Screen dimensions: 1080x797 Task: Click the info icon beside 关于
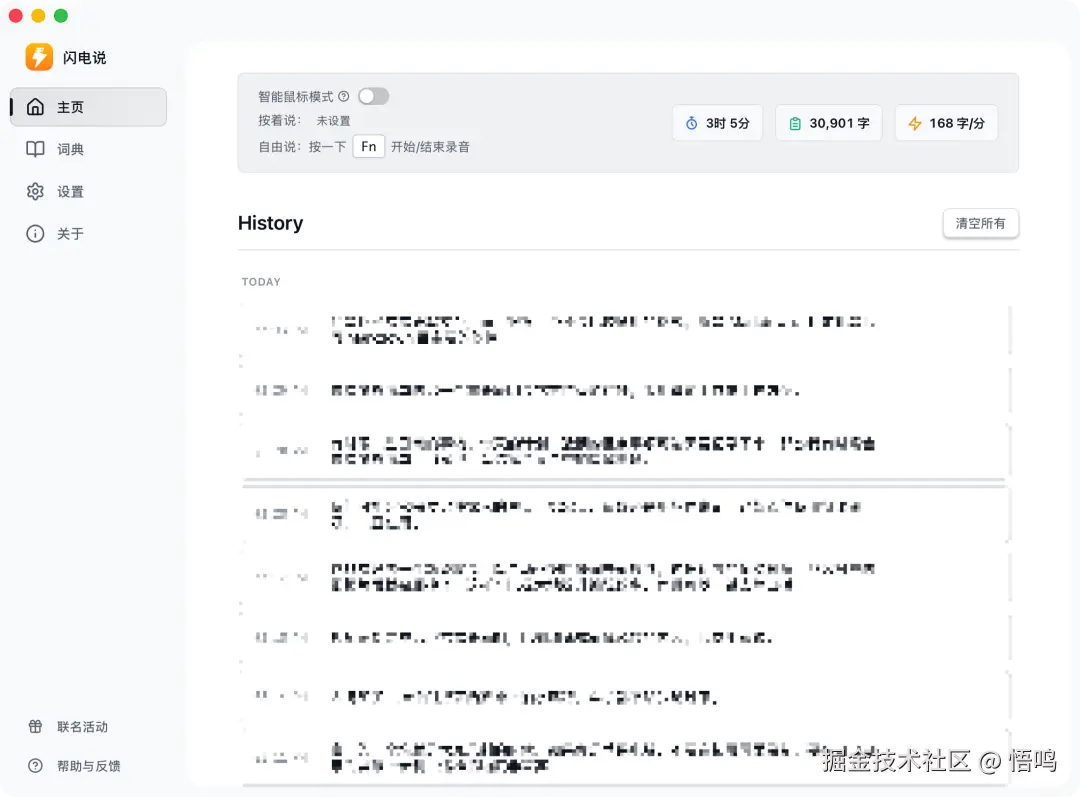pos(35,233)
